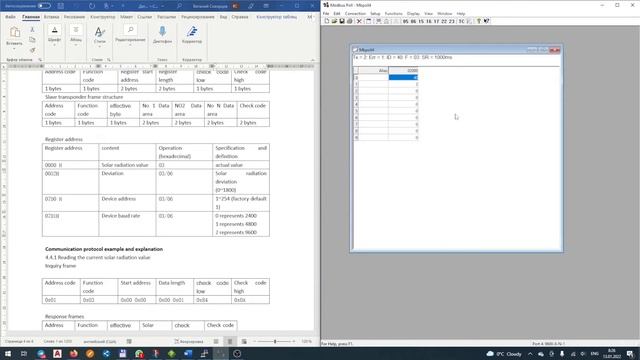The width and height of the screenshot is (640, 360).
Task: Switch to Справка tab in Word
Action: coord(240,17)
